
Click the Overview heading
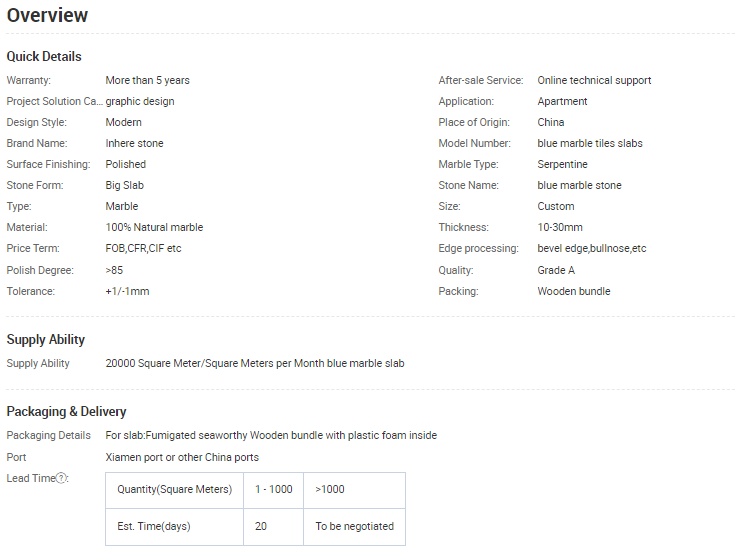point(47,16)
